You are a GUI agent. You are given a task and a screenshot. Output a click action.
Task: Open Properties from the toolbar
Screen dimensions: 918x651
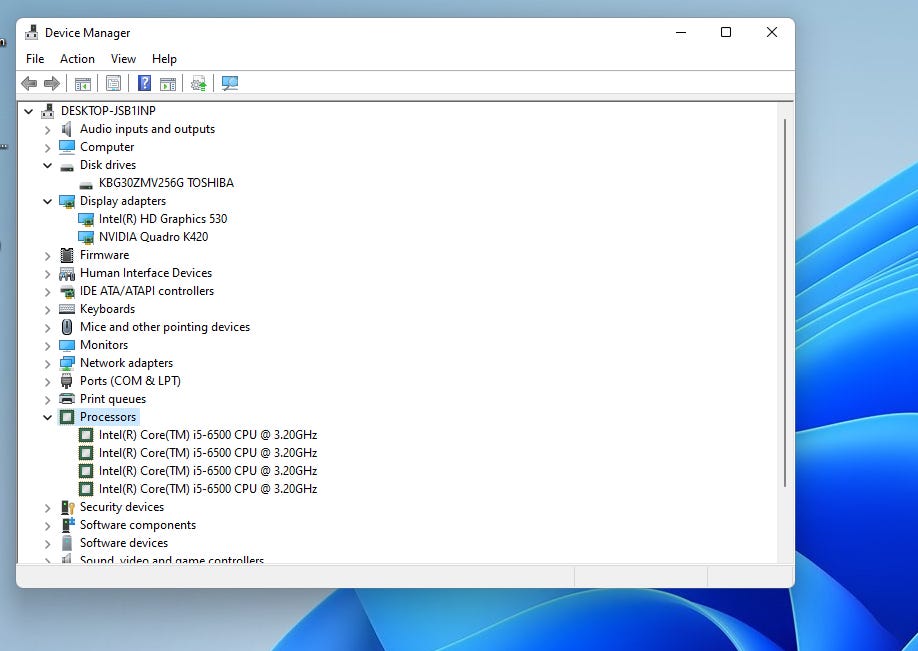click(113, 84)
